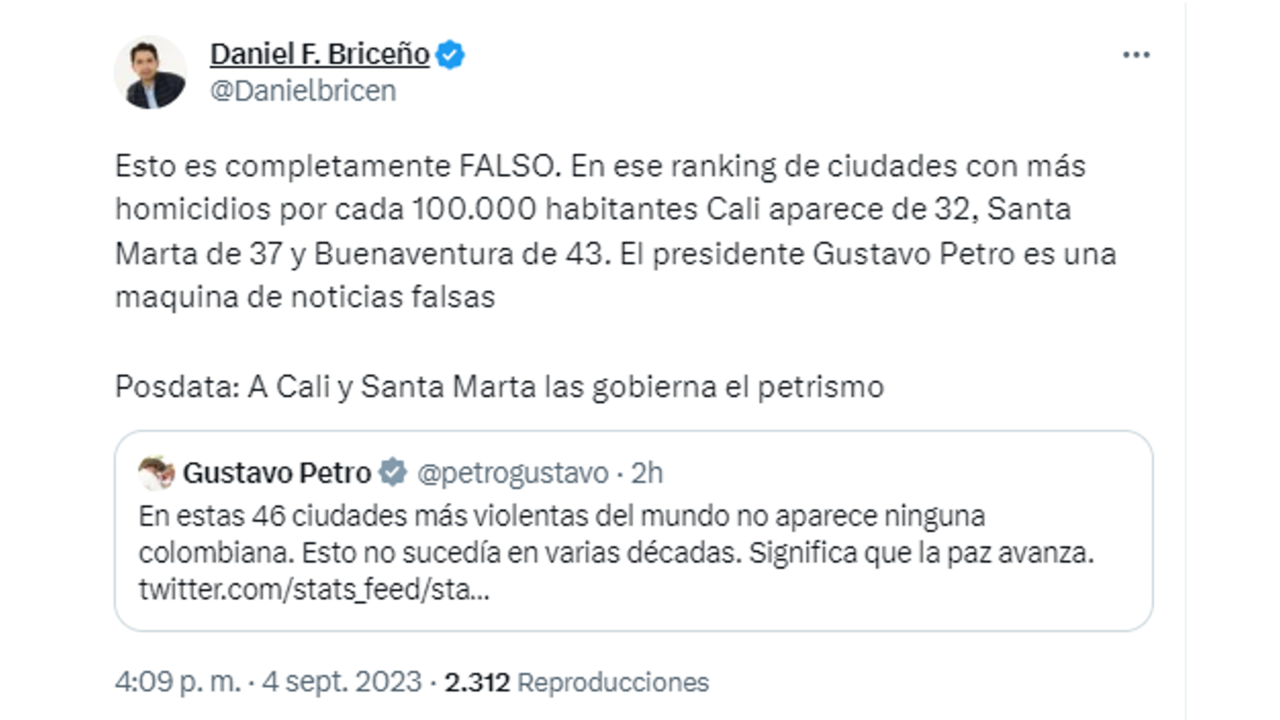Screen dimensions: 1280x720
Task: Select Petro's avatar in the quoted tweet
Action: (158, 473)
